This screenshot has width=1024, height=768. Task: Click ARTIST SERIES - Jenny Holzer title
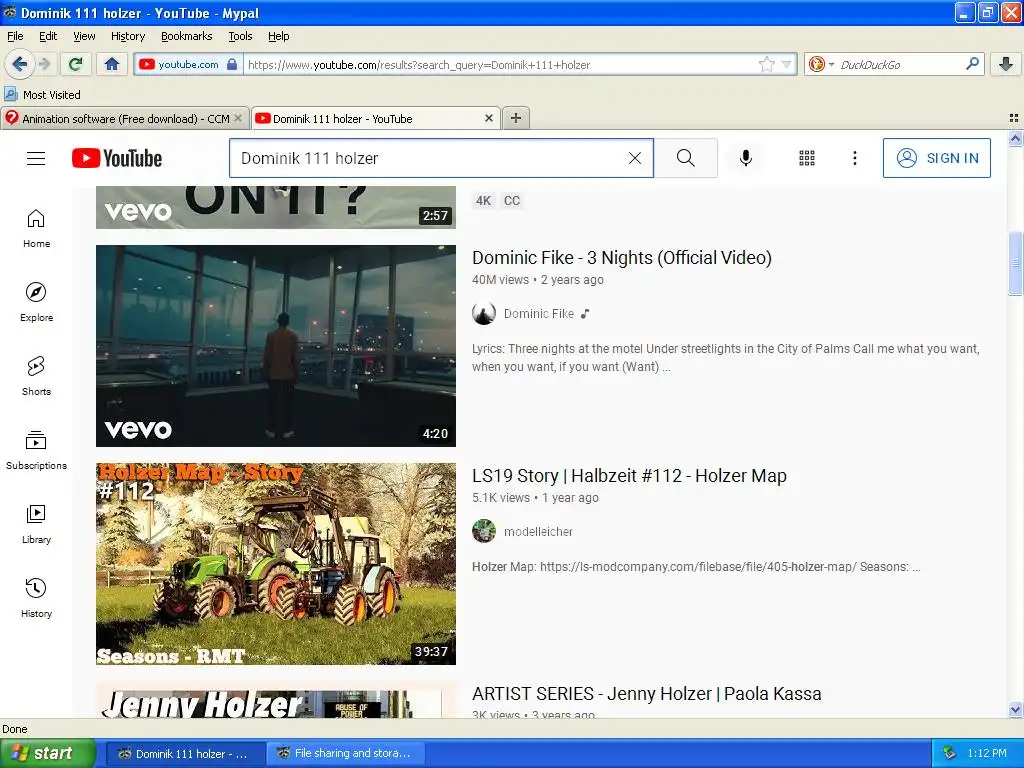point(647,694)
